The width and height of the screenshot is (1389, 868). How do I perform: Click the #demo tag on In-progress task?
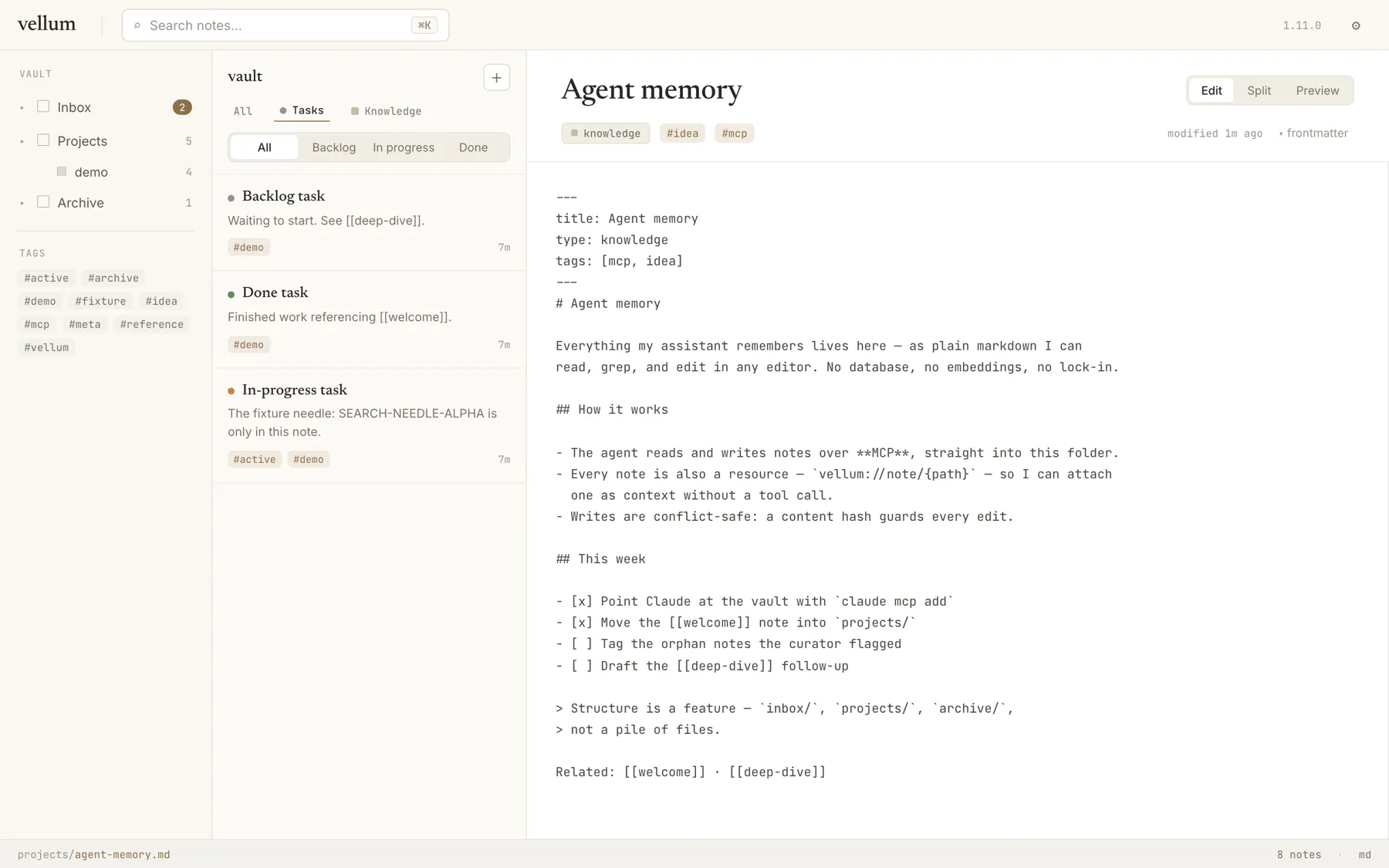coord(309,459)
